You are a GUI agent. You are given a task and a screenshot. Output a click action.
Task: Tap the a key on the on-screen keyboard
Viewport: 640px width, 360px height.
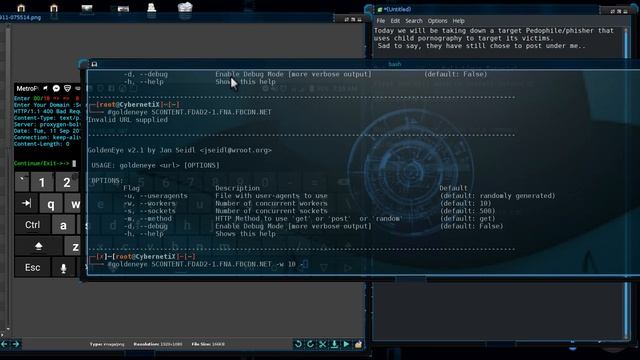click(63, 225)
